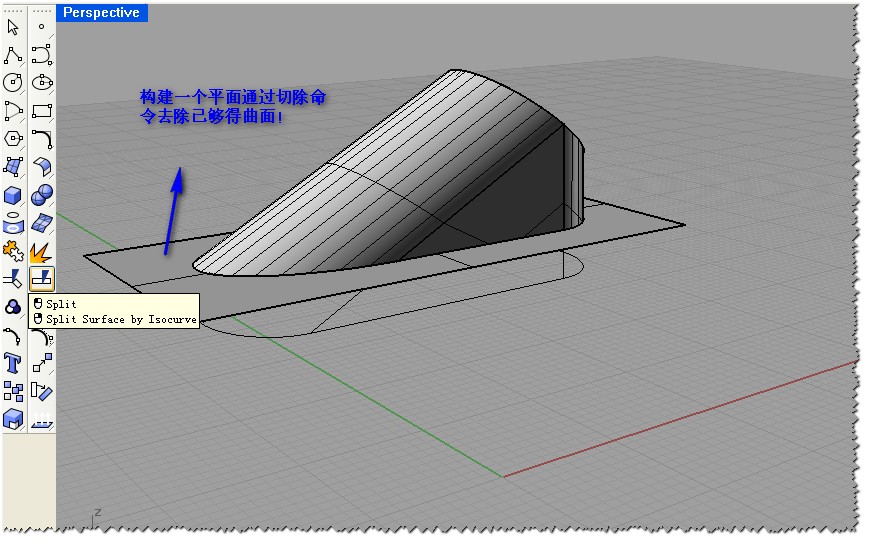Choose the Points on curve edit tool
Viewport: 869px width, 542px height.
click(13, 336)
